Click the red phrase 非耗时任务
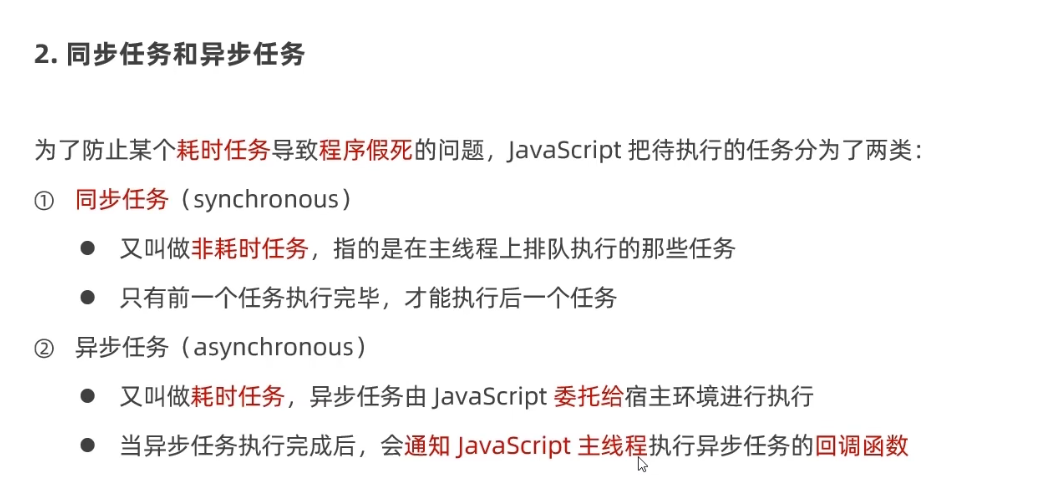Viewport: 1047px width, 484px height. 250,249
